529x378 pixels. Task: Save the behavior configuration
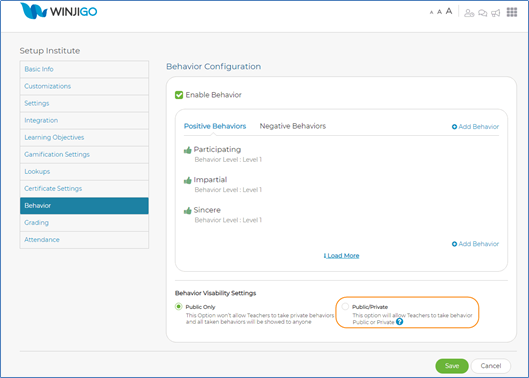coord(452,366)
